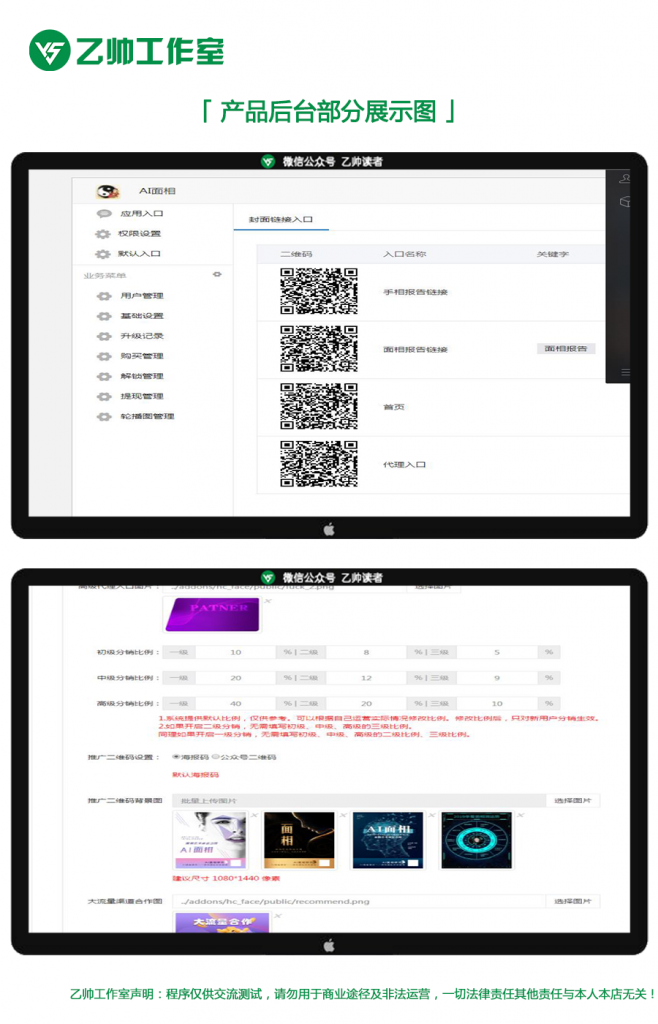Screen dimensions: 658x1024
Task: Click 高级分销比例 second-level field showing 20
Action: [366, 703]
